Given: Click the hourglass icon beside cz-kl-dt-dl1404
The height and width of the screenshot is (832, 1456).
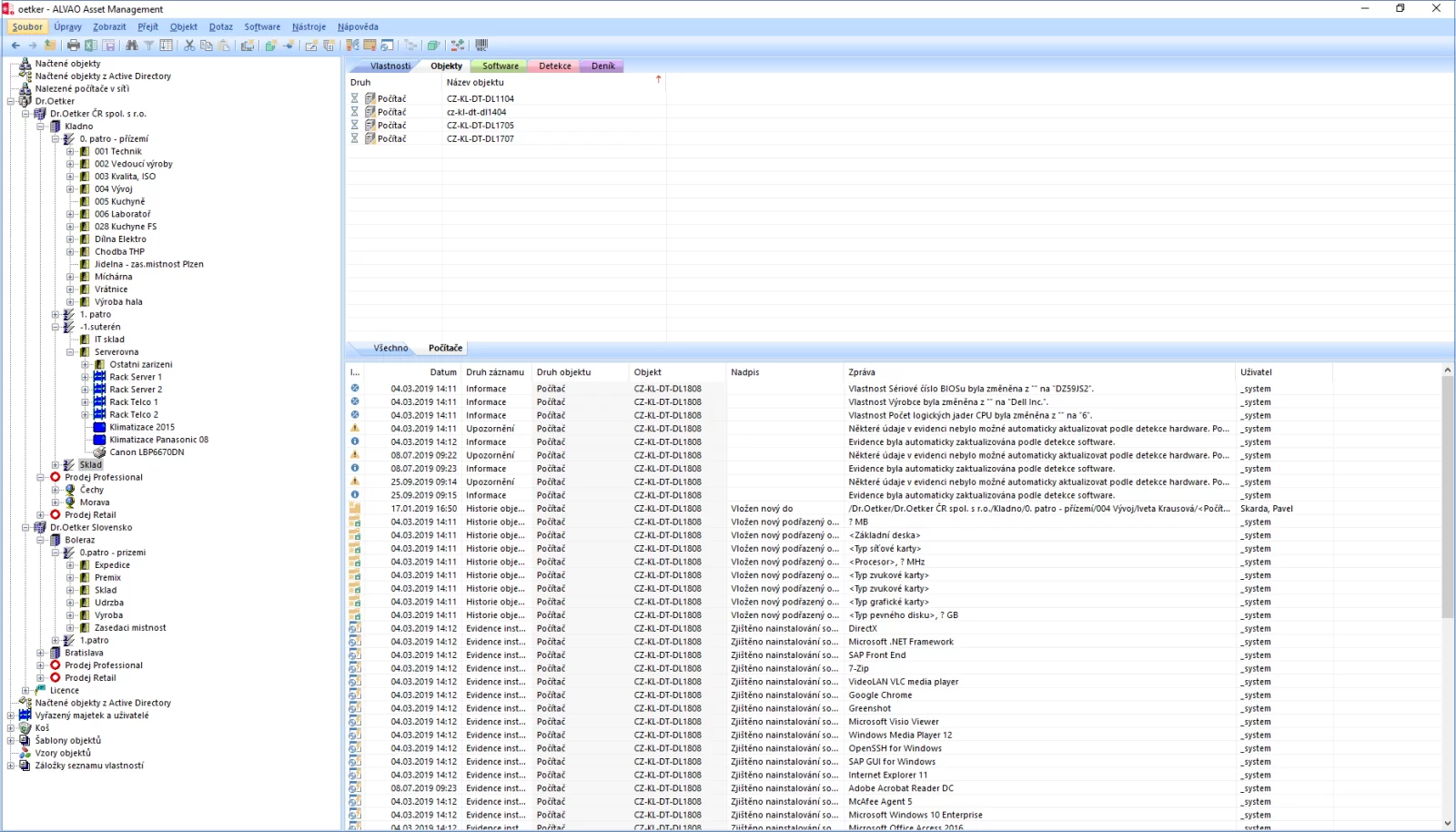Looking at the screenshot, I should coord(355,112).
